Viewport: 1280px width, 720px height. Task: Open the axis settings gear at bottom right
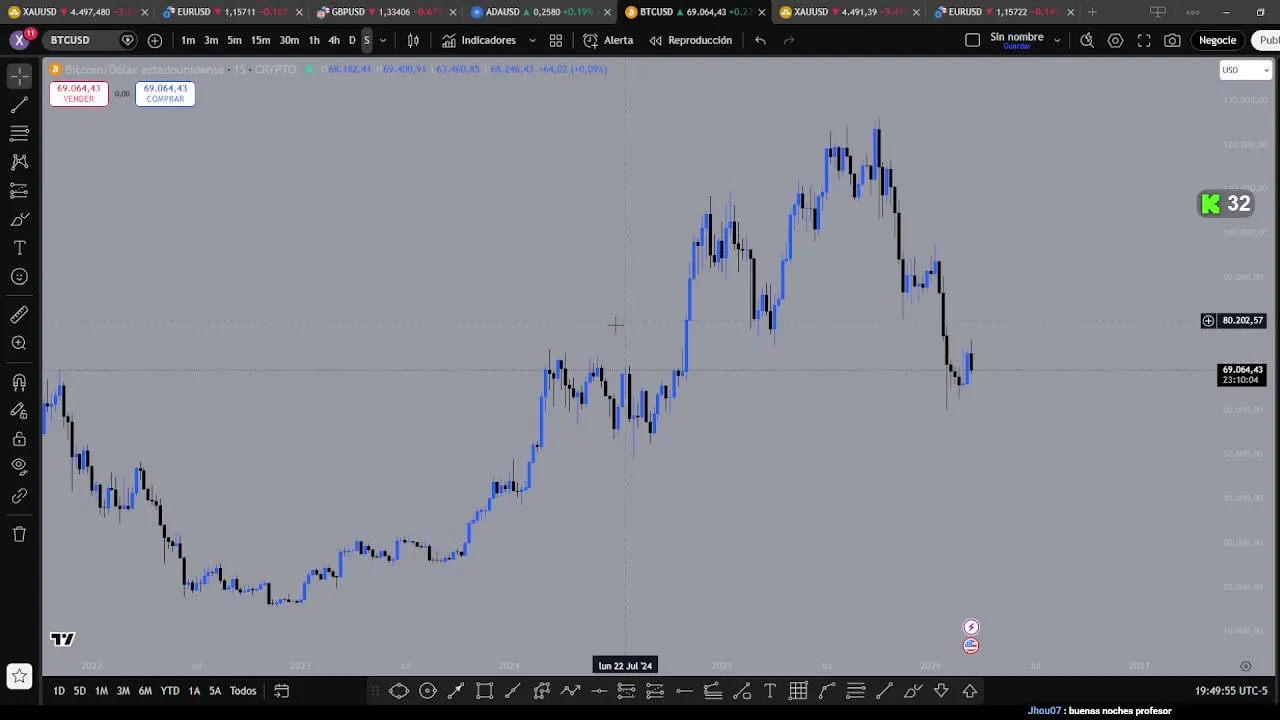tap(1246, 666)
